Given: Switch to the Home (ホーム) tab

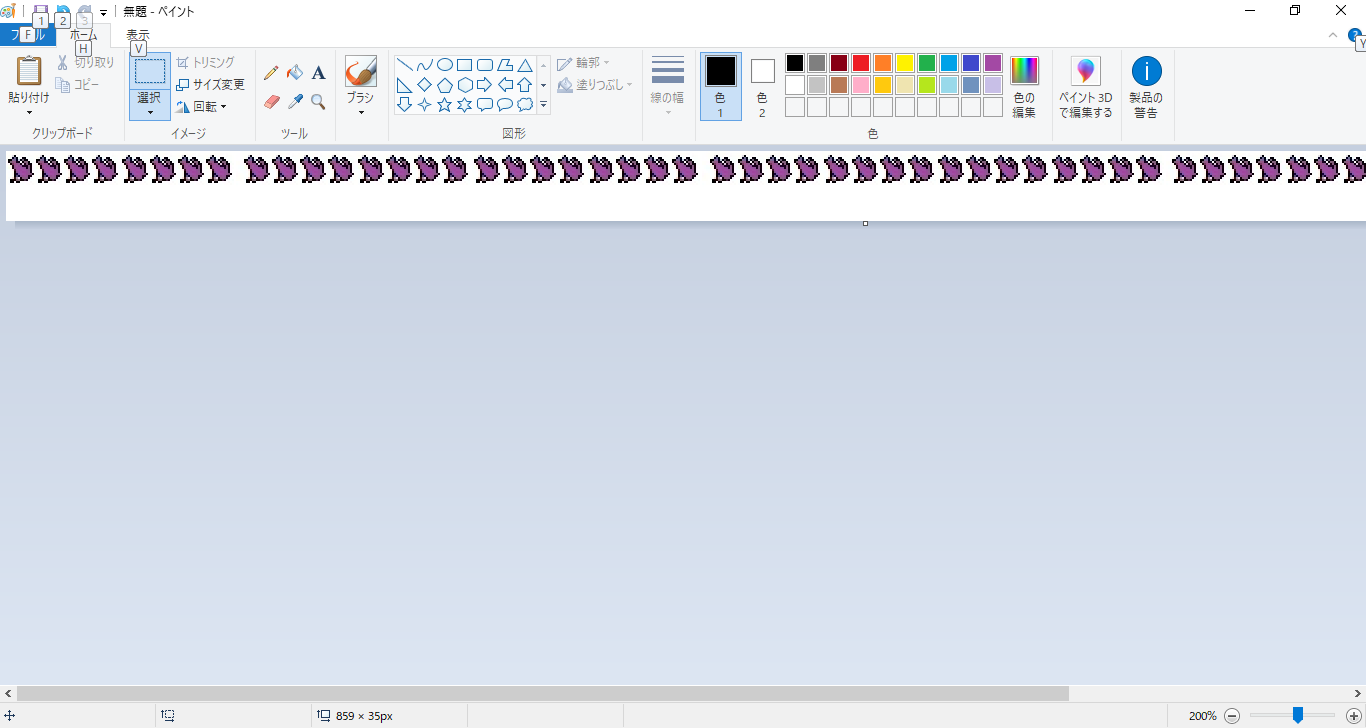Looking at the screenshot, I should 84,36.
